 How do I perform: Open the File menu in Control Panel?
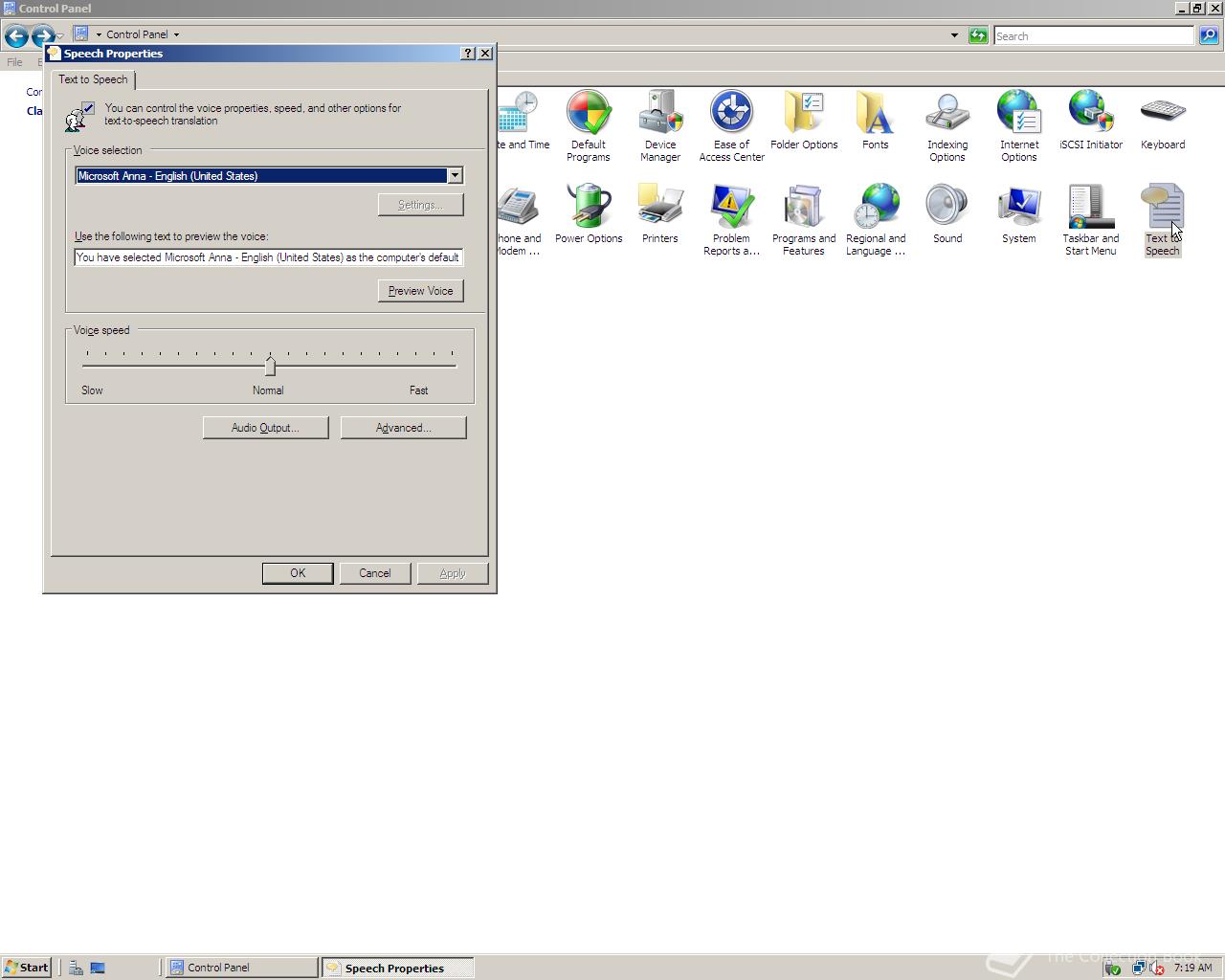(x=14, y=62)
